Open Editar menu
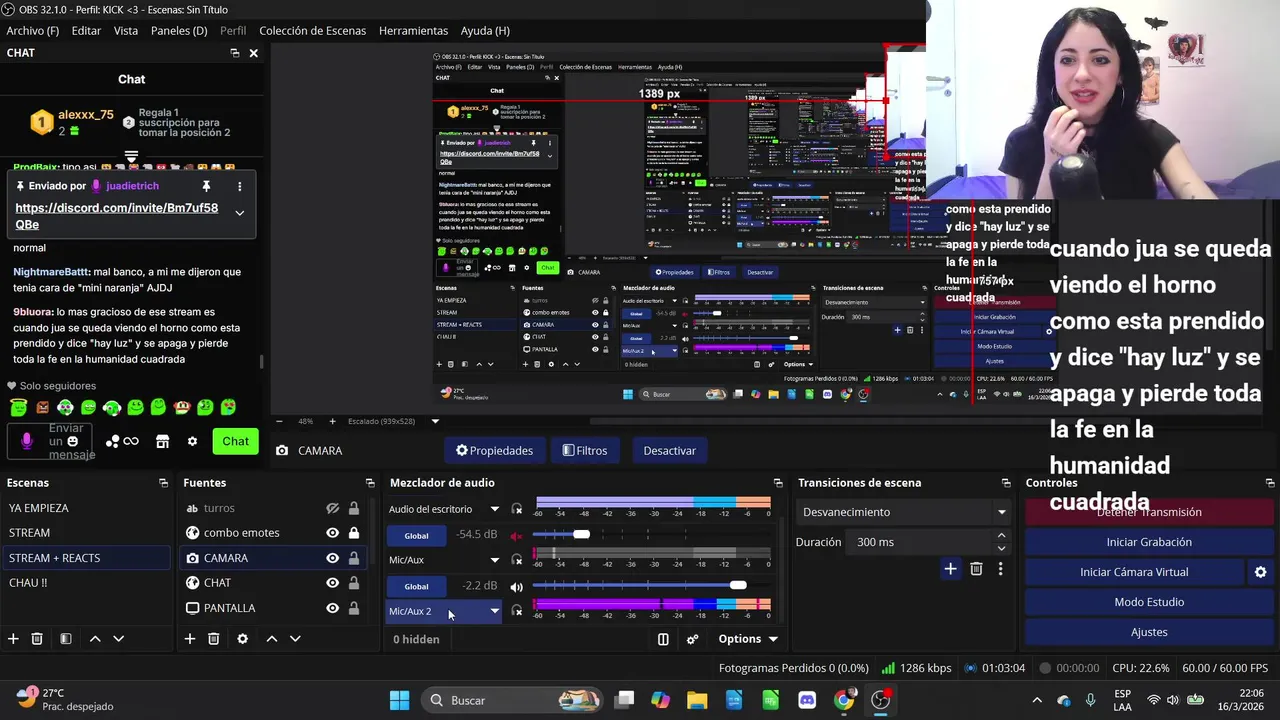Screen dimensions: 1280x720 pos(86,31)
